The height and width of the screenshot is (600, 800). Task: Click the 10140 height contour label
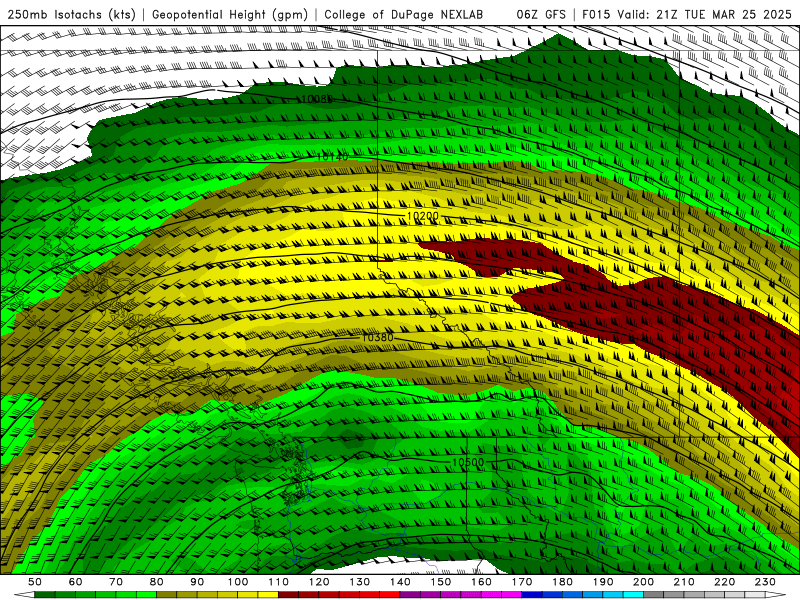pyautogui.click(x=333, y=157)
